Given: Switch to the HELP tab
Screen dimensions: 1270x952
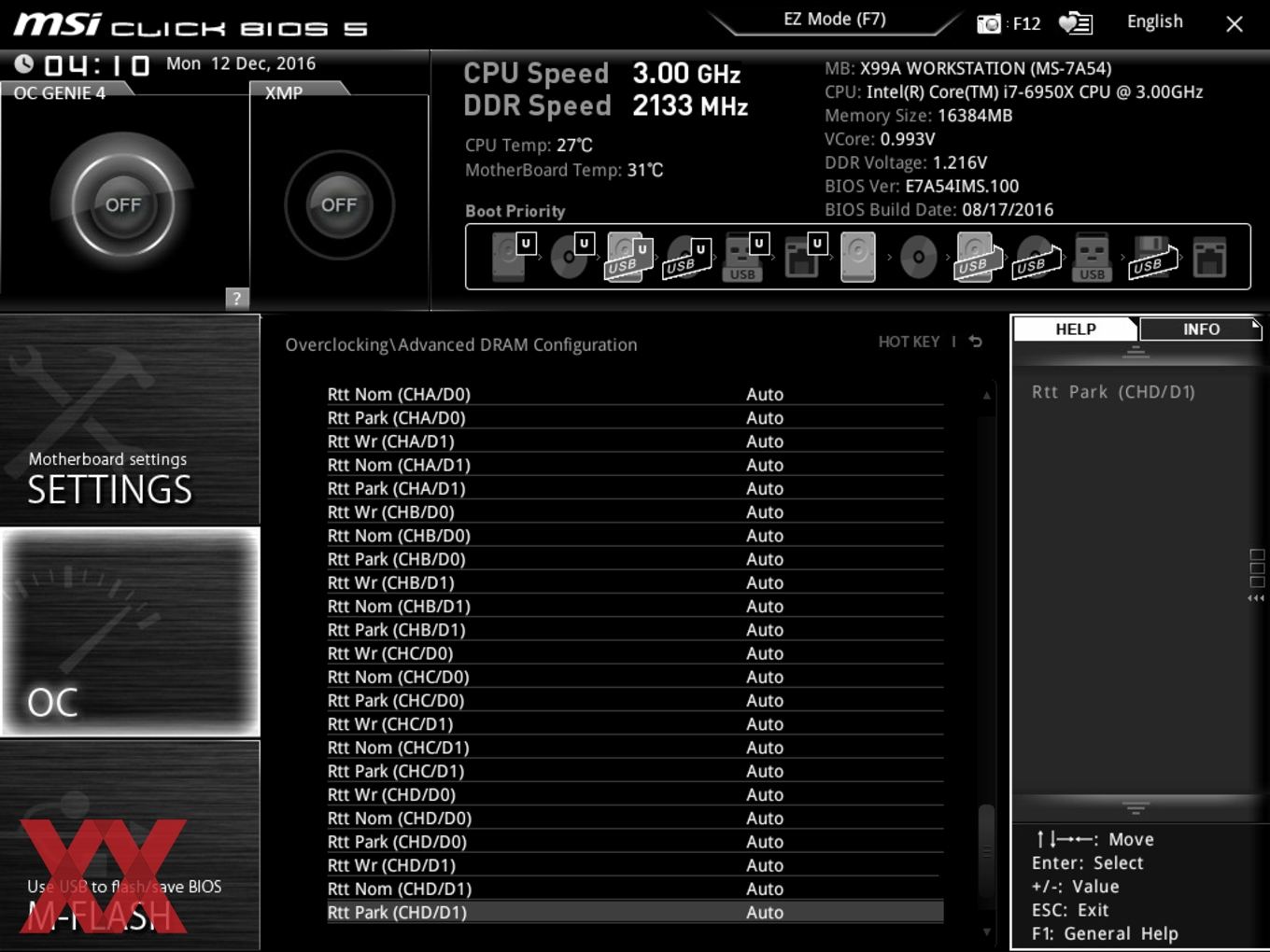Looking at the screenshot, I should point(1076,329).
